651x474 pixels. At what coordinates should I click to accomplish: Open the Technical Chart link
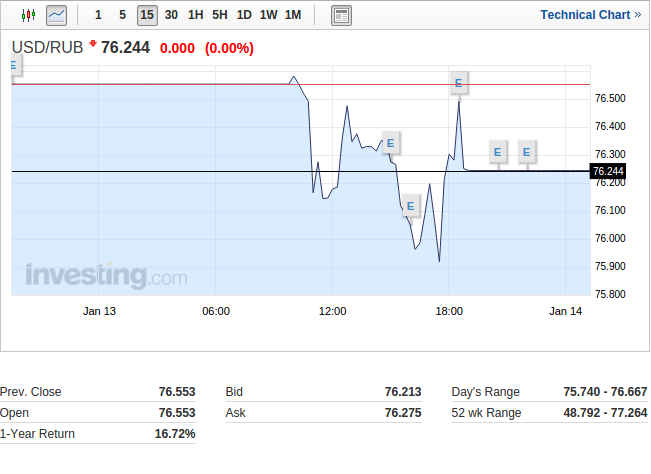[590, 15]
